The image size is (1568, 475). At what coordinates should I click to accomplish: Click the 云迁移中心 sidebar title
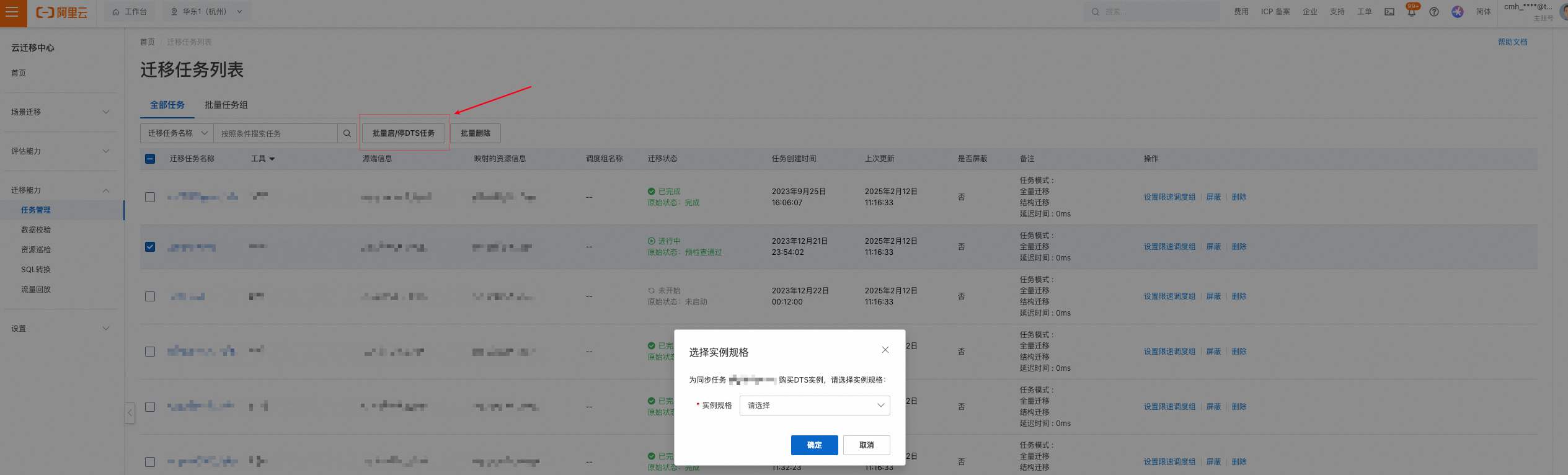click(x=33, y=48)
